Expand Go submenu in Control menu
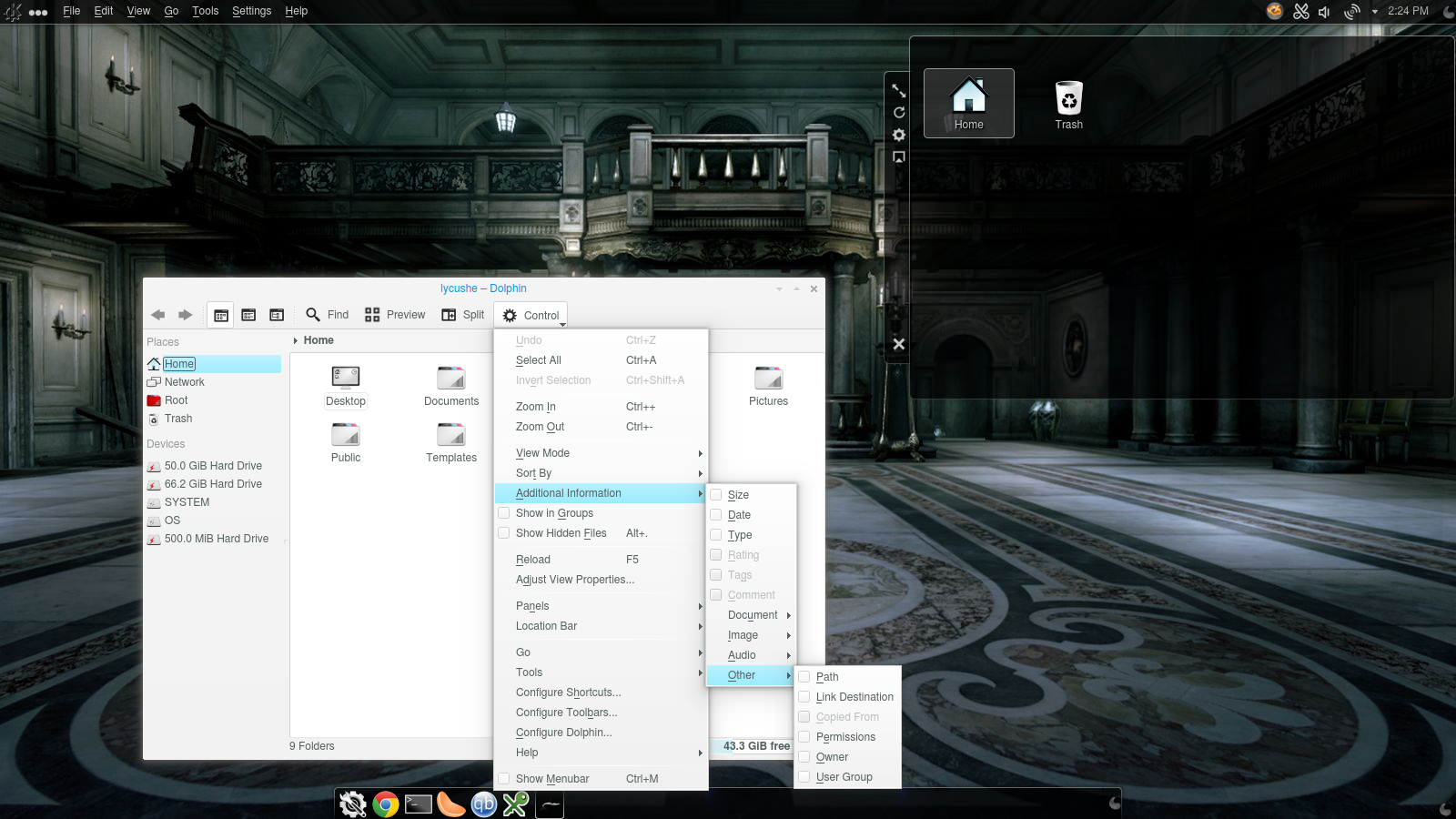Viewport: 1456px width, 819px height. [601, 652]
